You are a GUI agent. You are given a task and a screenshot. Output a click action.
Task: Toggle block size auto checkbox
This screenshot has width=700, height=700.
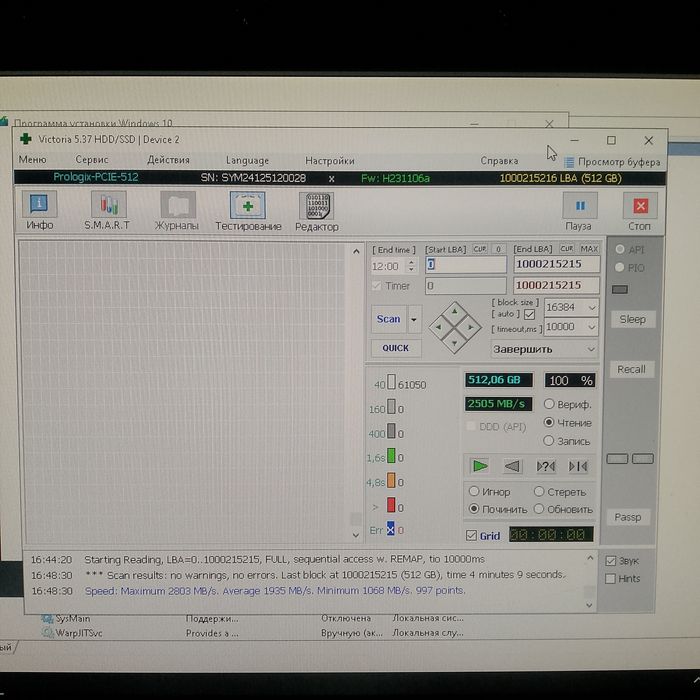pyautogui.click(x=529, y=314)
